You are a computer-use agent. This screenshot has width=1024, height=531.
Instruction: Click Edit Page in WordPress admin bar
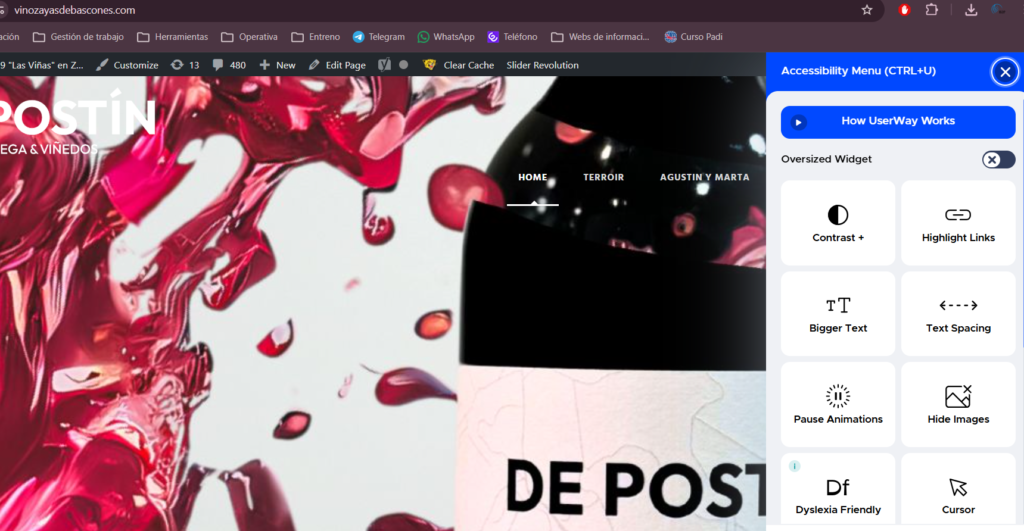(x=337, y=65)
